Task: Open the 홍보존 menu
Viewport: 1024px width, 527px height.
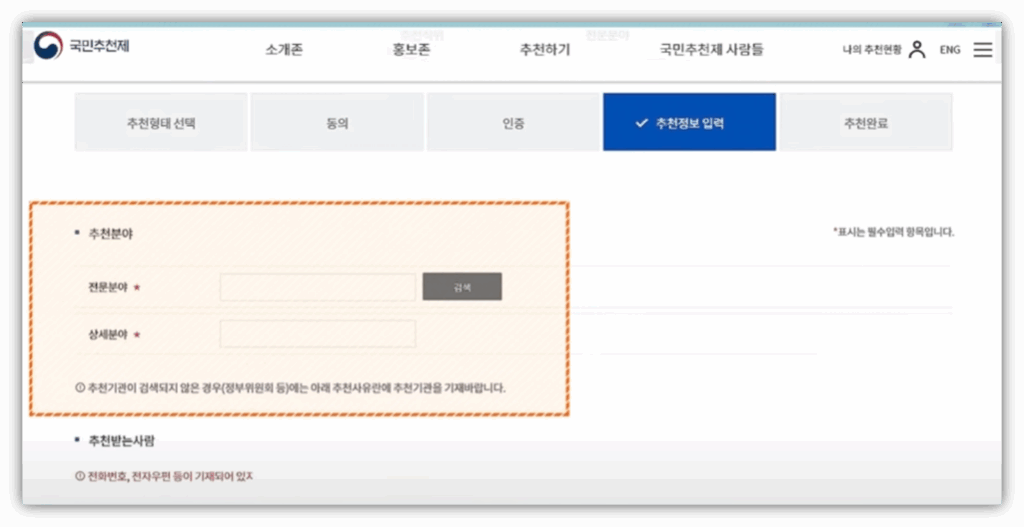Action: coord(411,50)
